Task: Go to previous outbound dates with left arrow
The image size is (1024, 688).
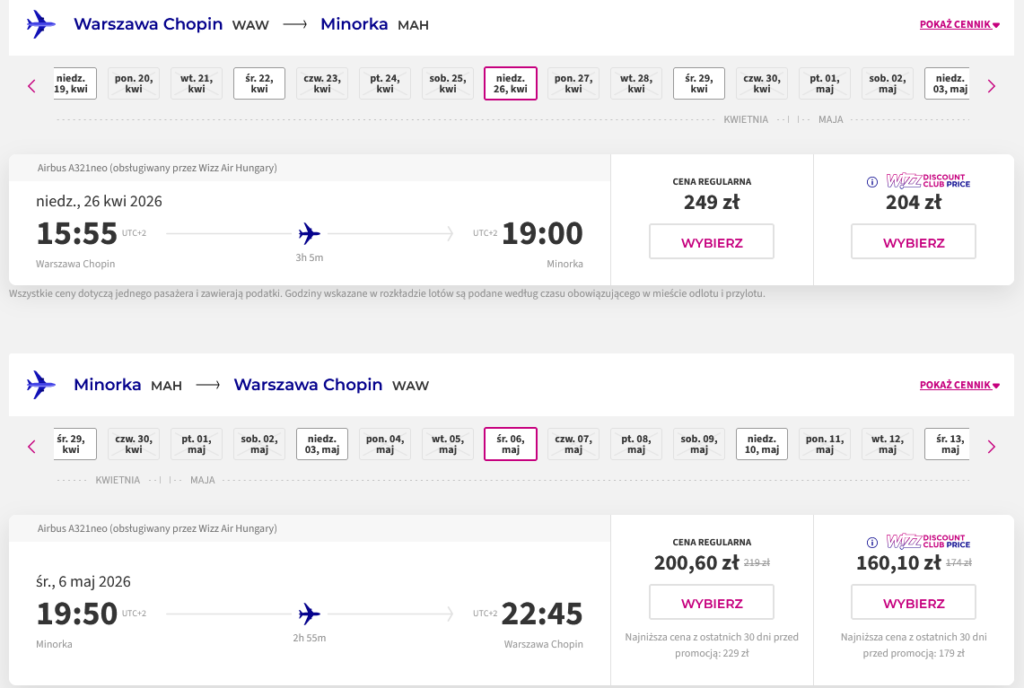Action: coord(31,86)
